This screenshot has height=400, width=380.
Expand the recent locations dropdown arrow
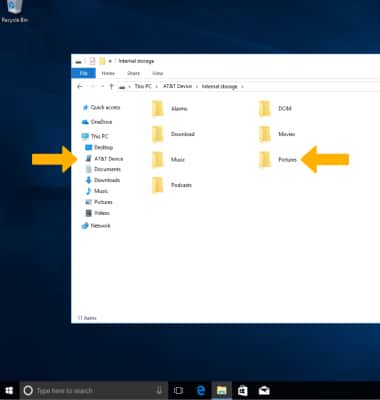pos(102,87)
